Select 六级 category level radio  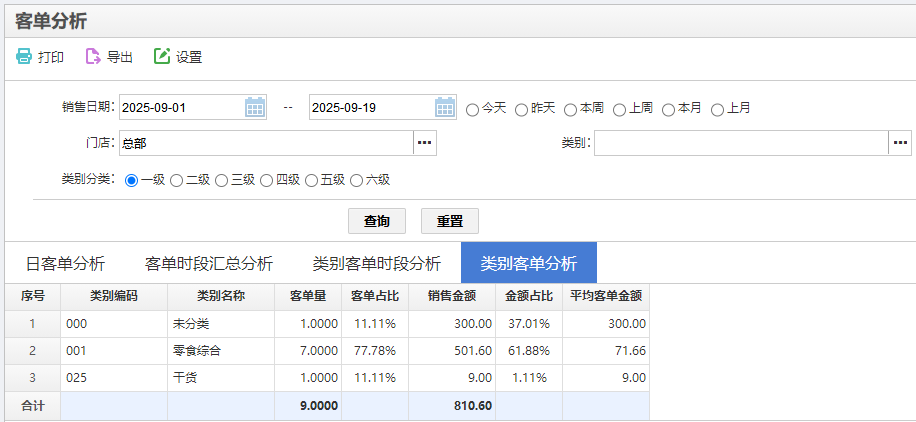[x=357, y=181]
